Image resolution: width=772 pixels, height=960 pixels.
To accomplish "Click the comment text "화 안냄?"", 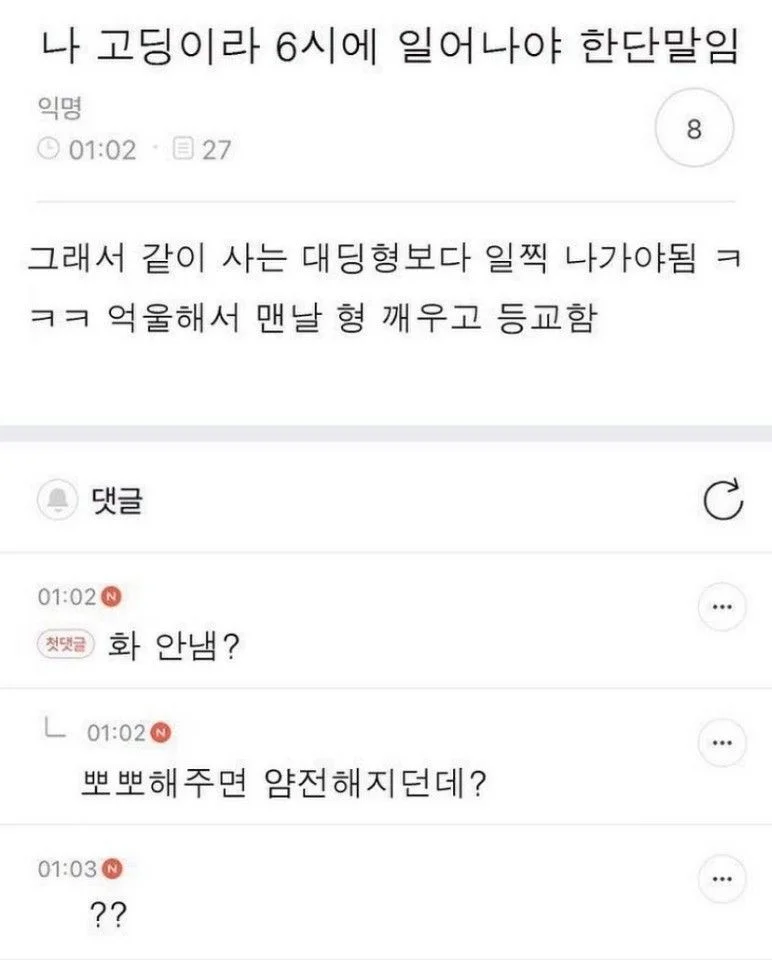I will 172,647.
